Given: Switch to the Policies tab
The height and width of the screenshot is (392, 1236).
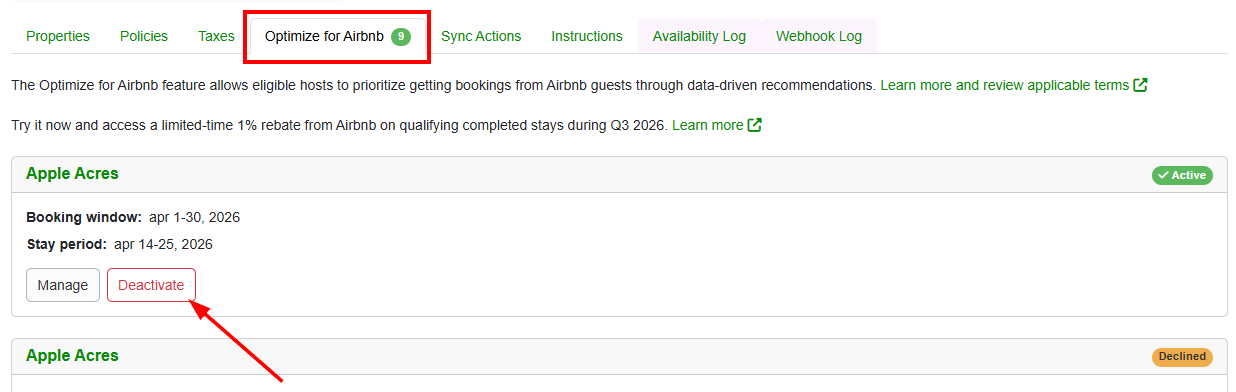Looking at the screenshot, I should pos(144,36).
